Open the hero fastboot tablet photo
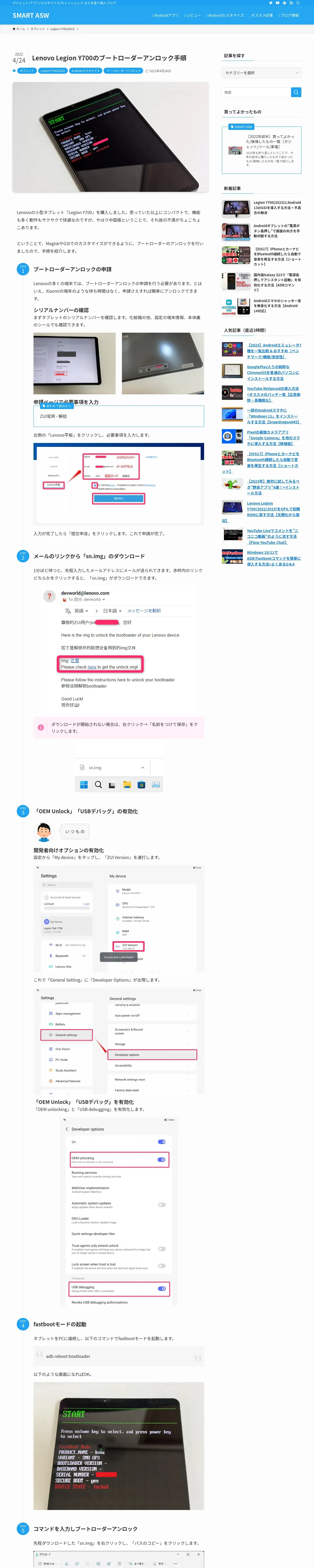314x1568 pixels. (110, 137)
